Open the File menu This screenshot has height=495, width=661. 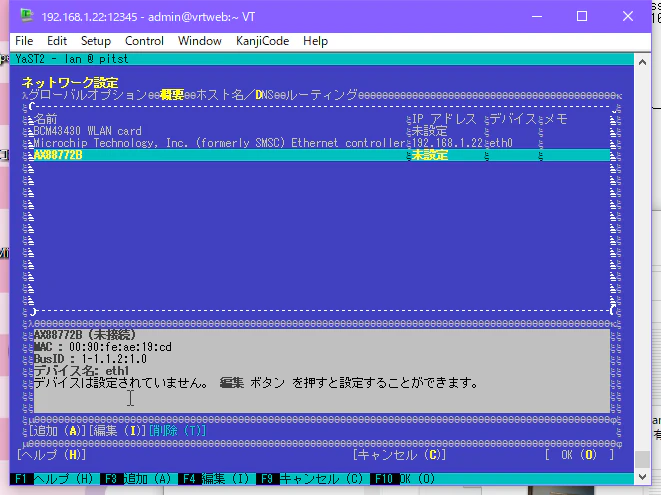pos(24,41)
